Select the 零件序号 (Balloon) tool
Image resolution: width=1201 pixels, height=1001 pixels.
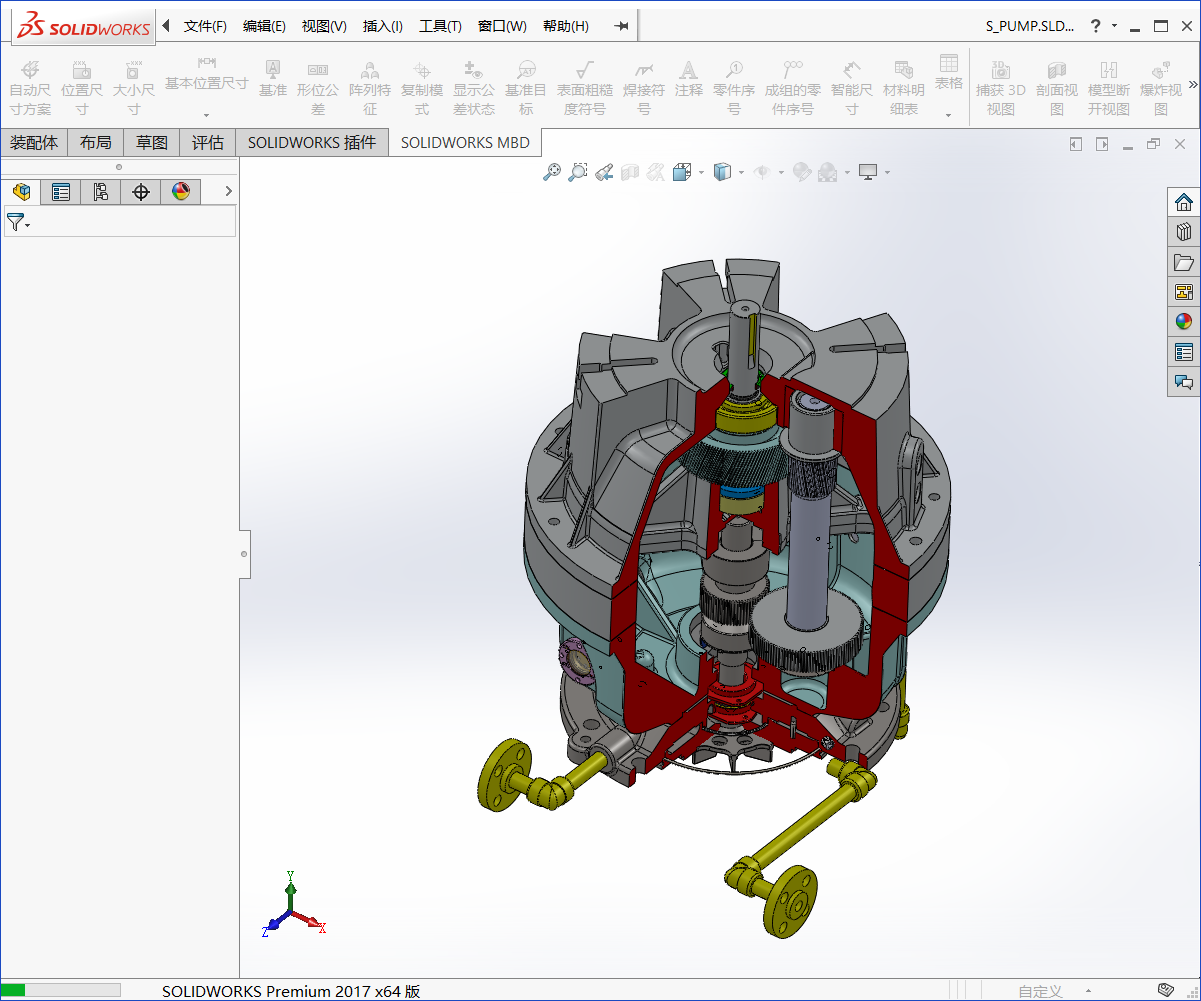734,87
